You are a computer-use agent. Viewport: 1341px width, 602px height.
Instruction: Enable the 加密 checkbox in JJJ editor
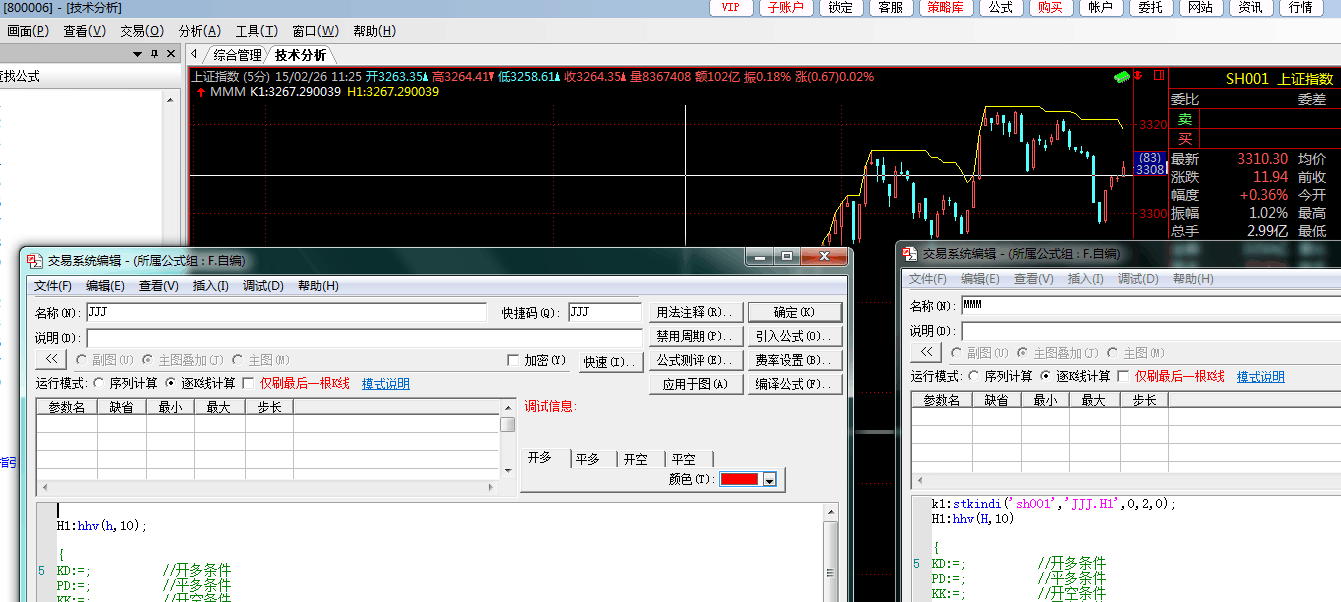point(514,361)
